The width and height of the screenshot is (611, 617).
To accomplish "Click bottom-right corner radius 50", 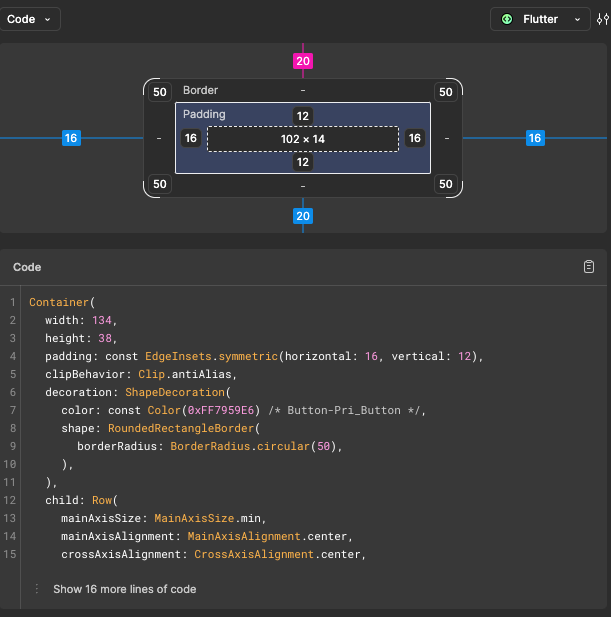I will coord(446,184).
